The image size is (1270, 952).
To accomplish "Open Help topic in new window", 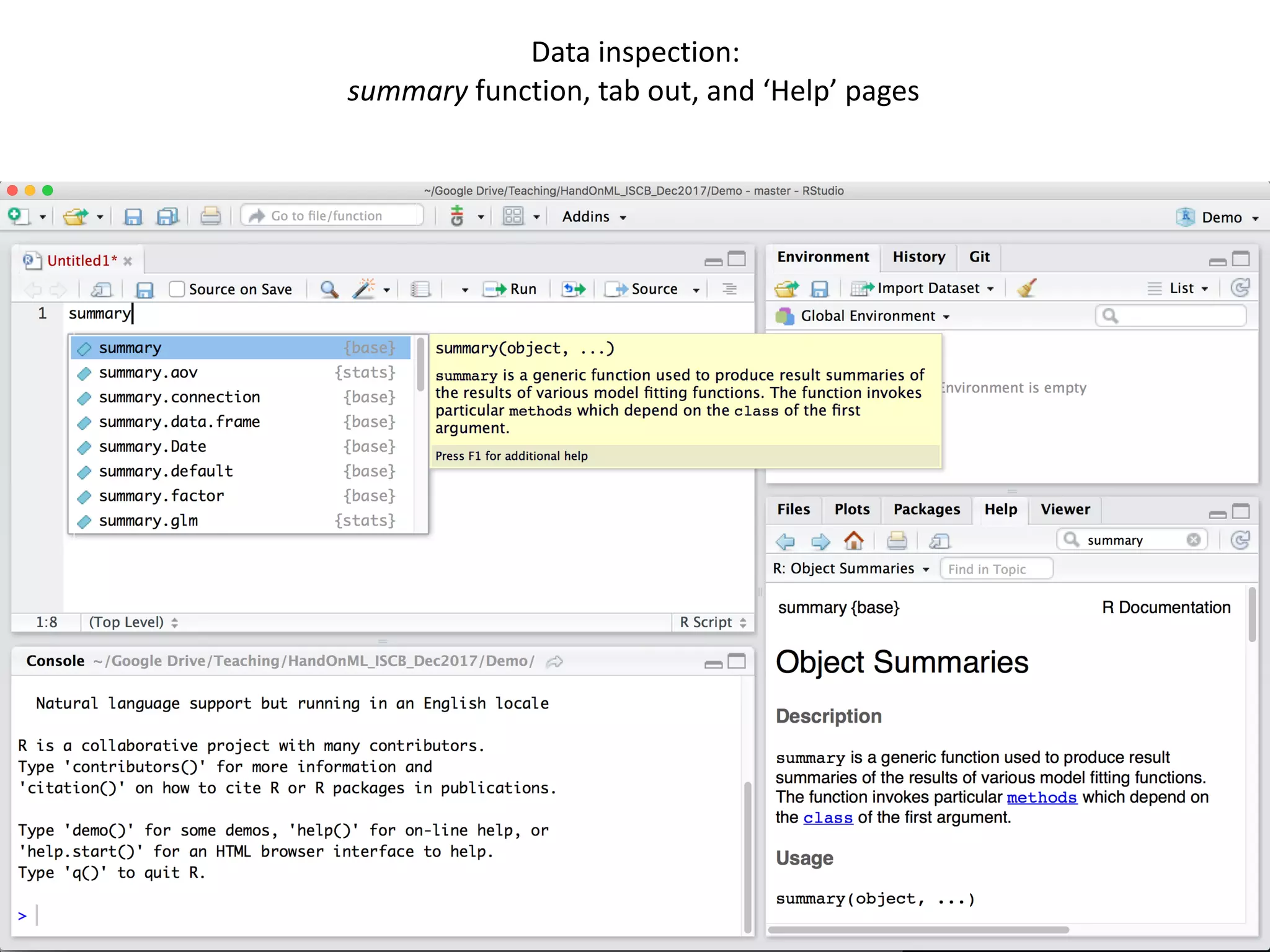I will point(940,541).
